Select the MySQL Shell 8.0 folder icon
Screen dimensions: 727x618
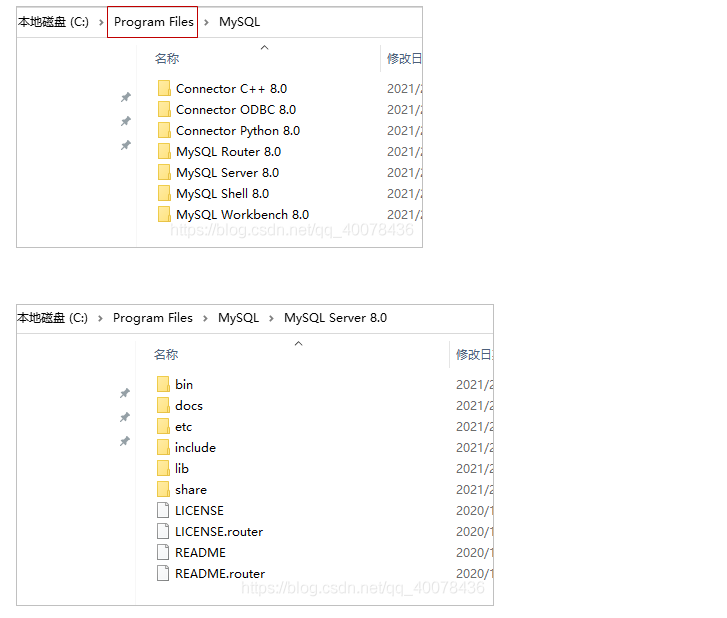point(164,193)
